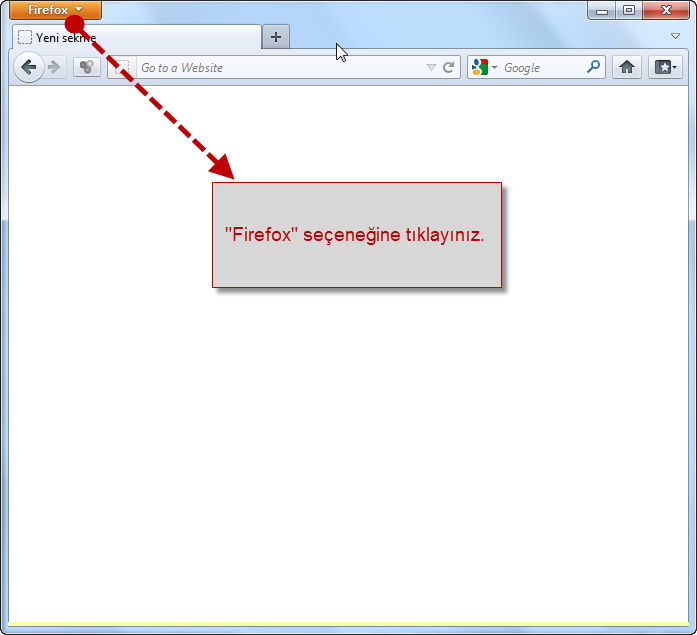The image size is (697, 635).
Task: Click the magnifier search icon
Action: [593, 67]
